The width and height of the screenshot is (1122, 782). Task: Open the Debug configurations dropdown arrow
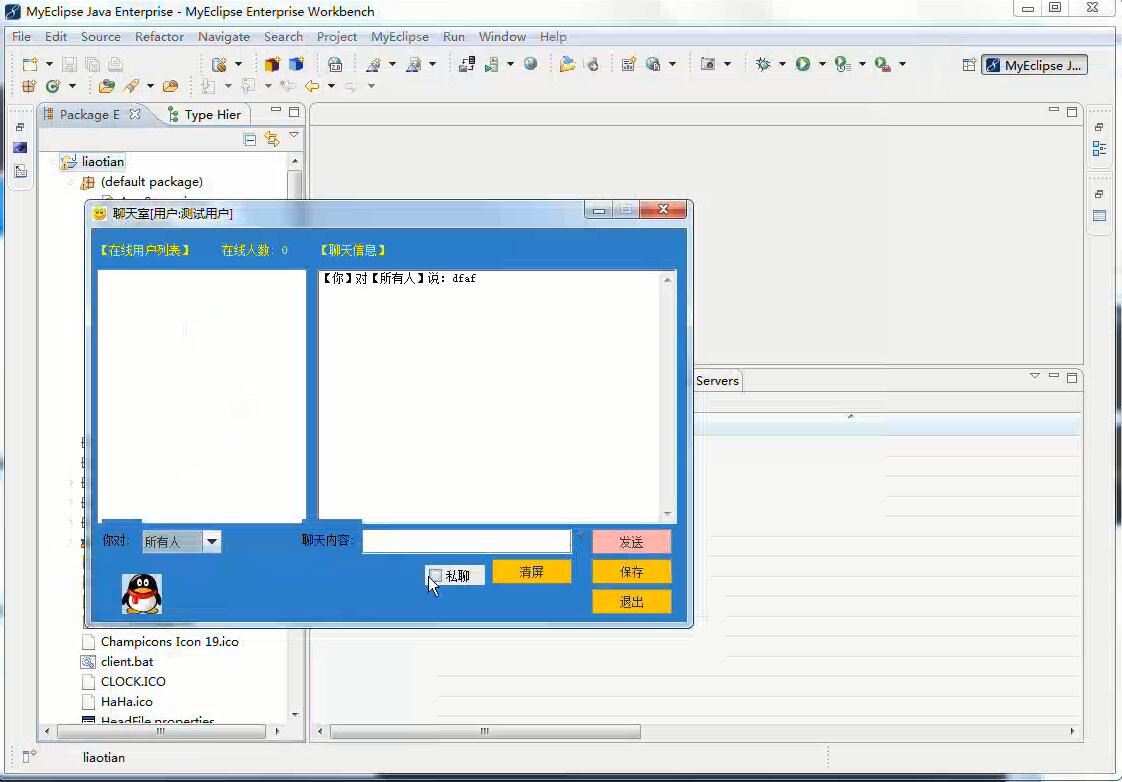tap(782, 64)
